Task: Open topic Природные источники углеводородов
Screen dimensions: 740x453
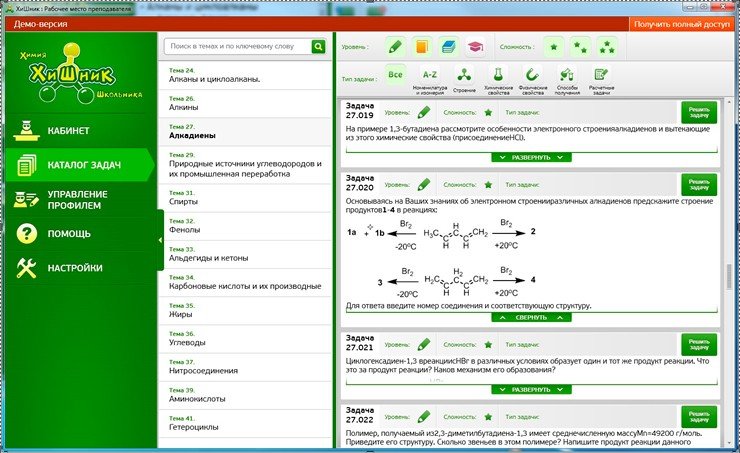Action: pos(245,165)
